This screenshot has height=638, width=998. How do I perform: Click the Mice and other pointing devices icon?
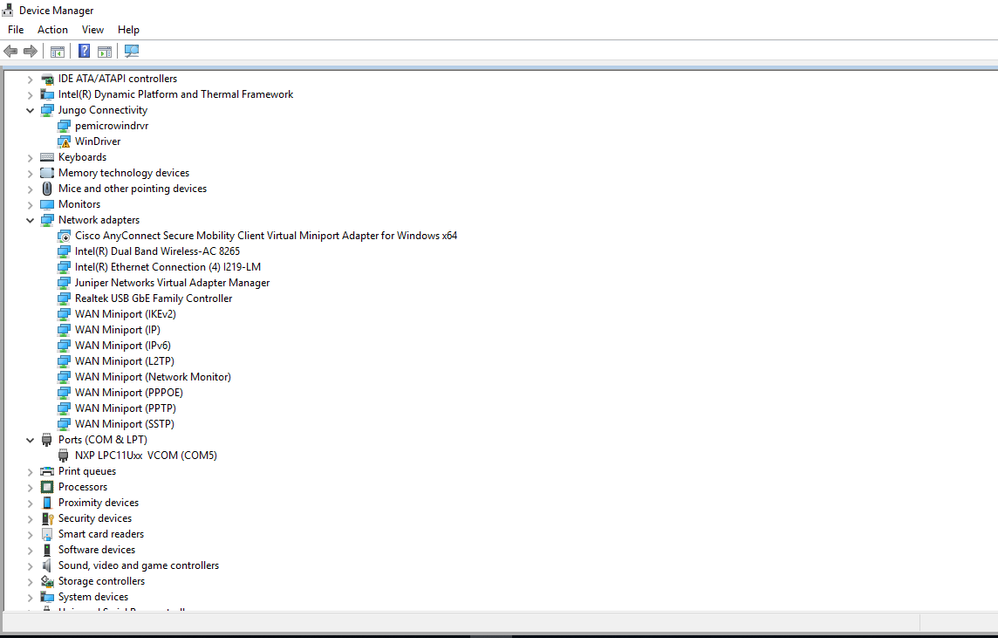click(x=47, y=188)
